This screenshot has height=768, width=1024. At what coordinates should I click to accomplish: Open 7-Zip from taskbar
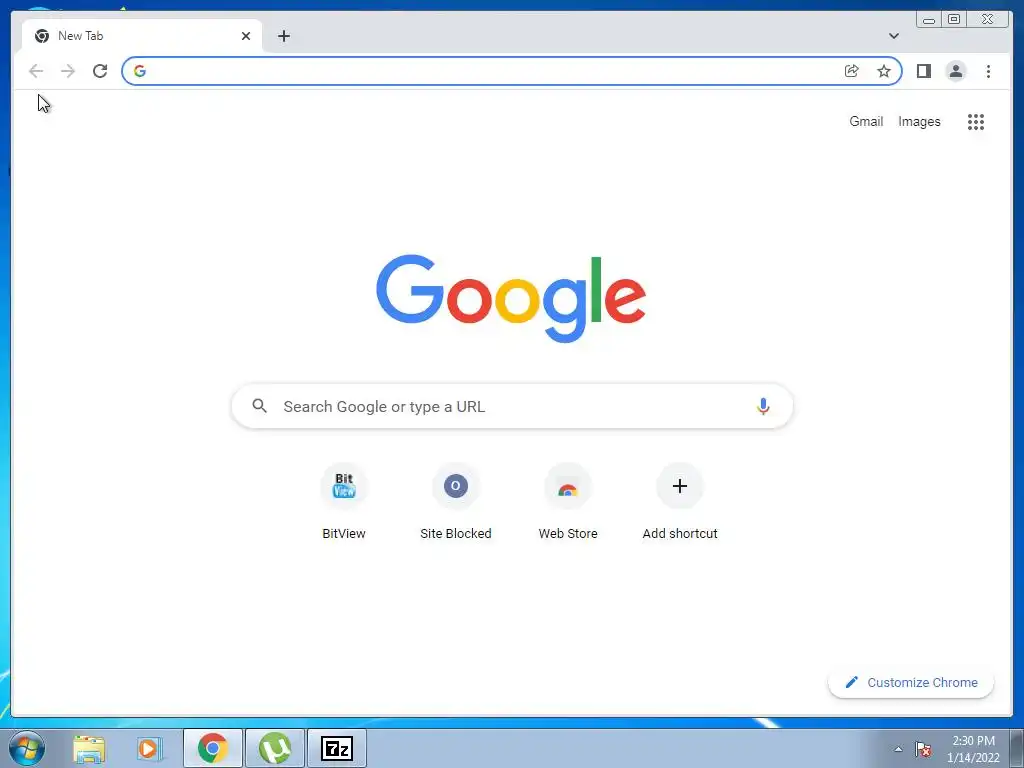pyautogui.click(x=337, y=748)
